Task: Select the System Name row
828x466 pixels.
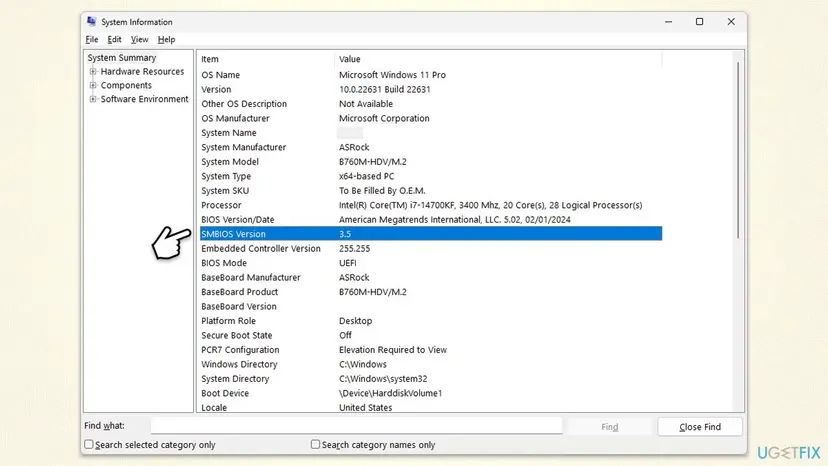Action: (x=431, y=133)
